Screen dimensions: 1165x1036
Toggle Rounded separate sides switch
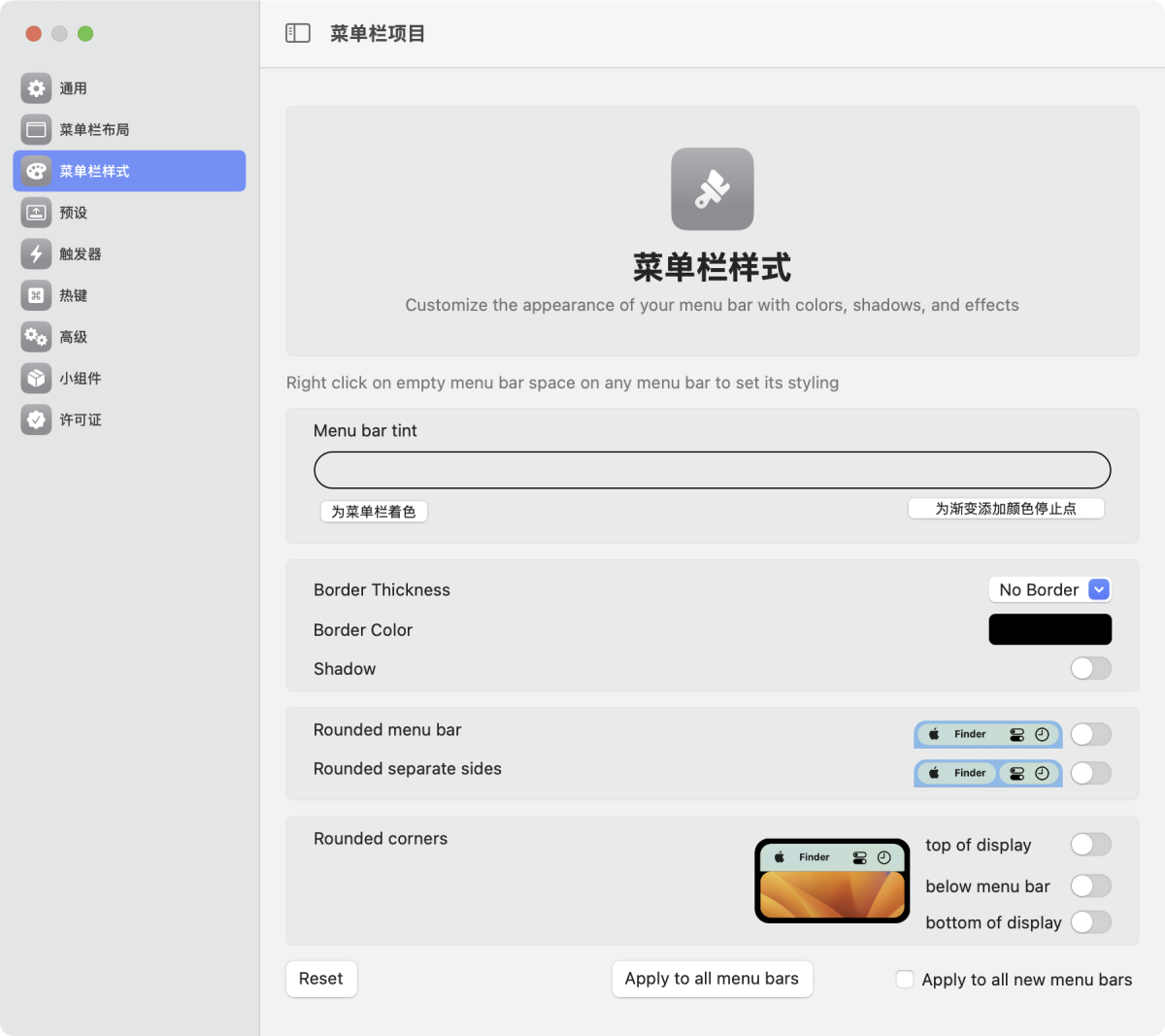coord(1090,773)
